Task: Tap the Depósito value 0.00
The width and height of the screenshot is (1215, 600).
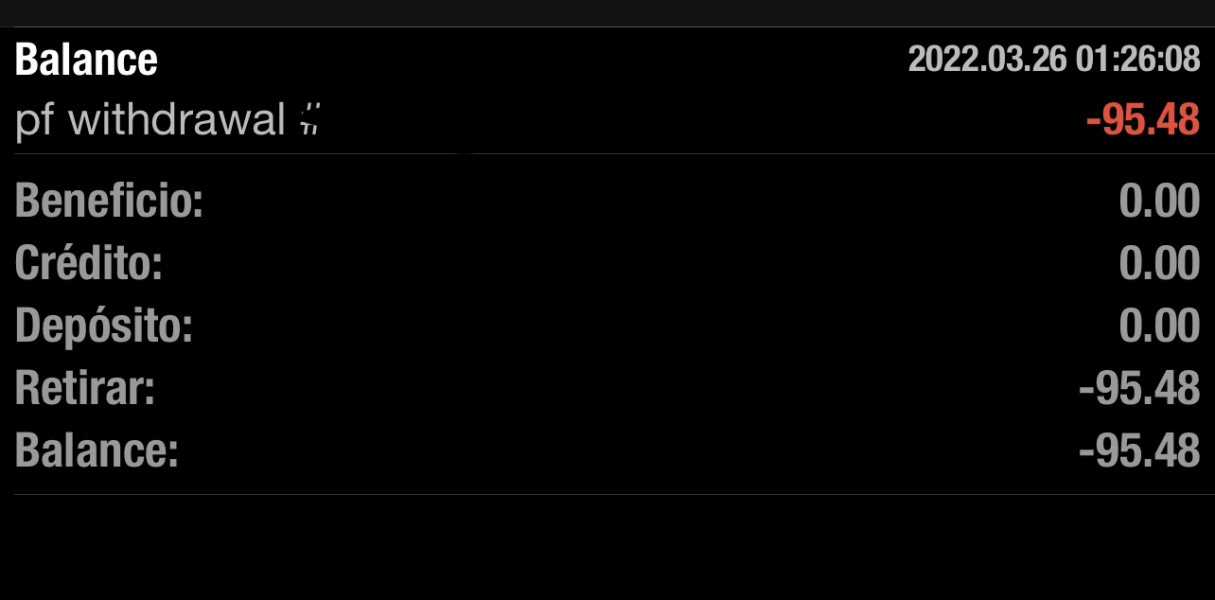Action: [1159, 327]
